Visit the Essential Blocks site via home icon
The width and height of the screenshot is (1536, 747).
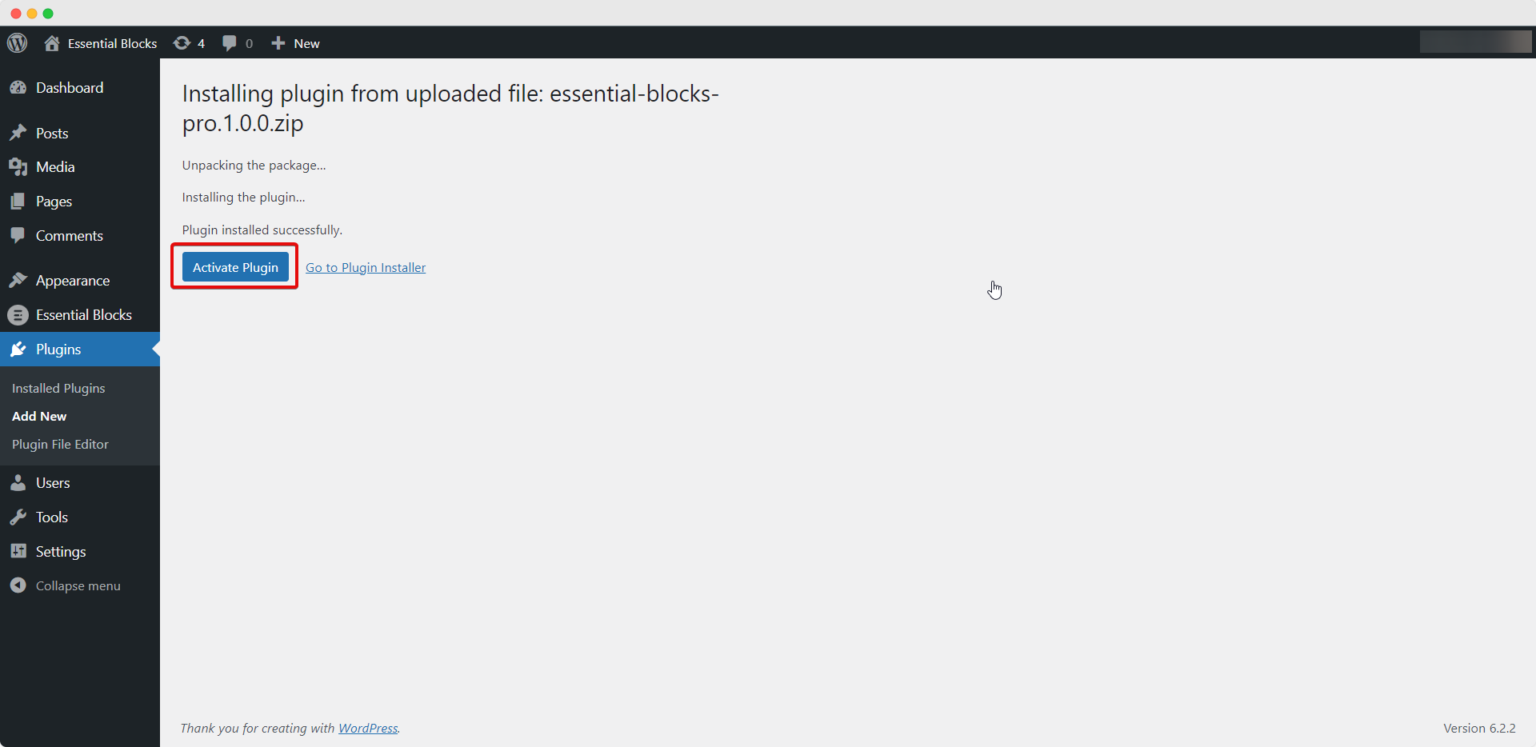tap(51, 42)
